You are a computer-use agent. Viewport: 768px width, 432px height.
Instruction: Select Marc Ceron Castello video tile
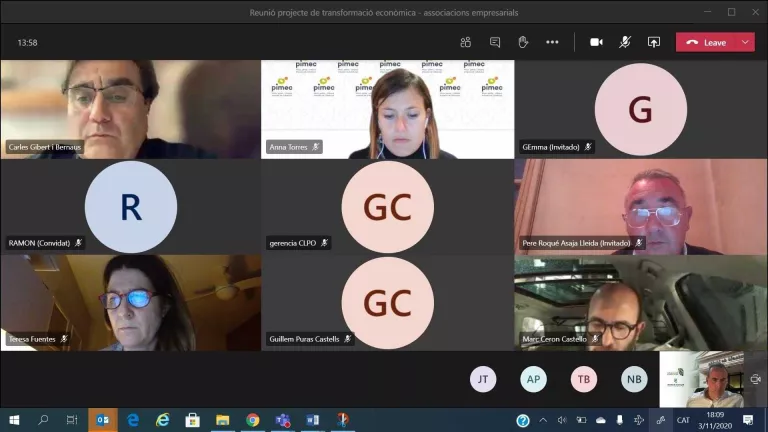[x=641, y=303]
